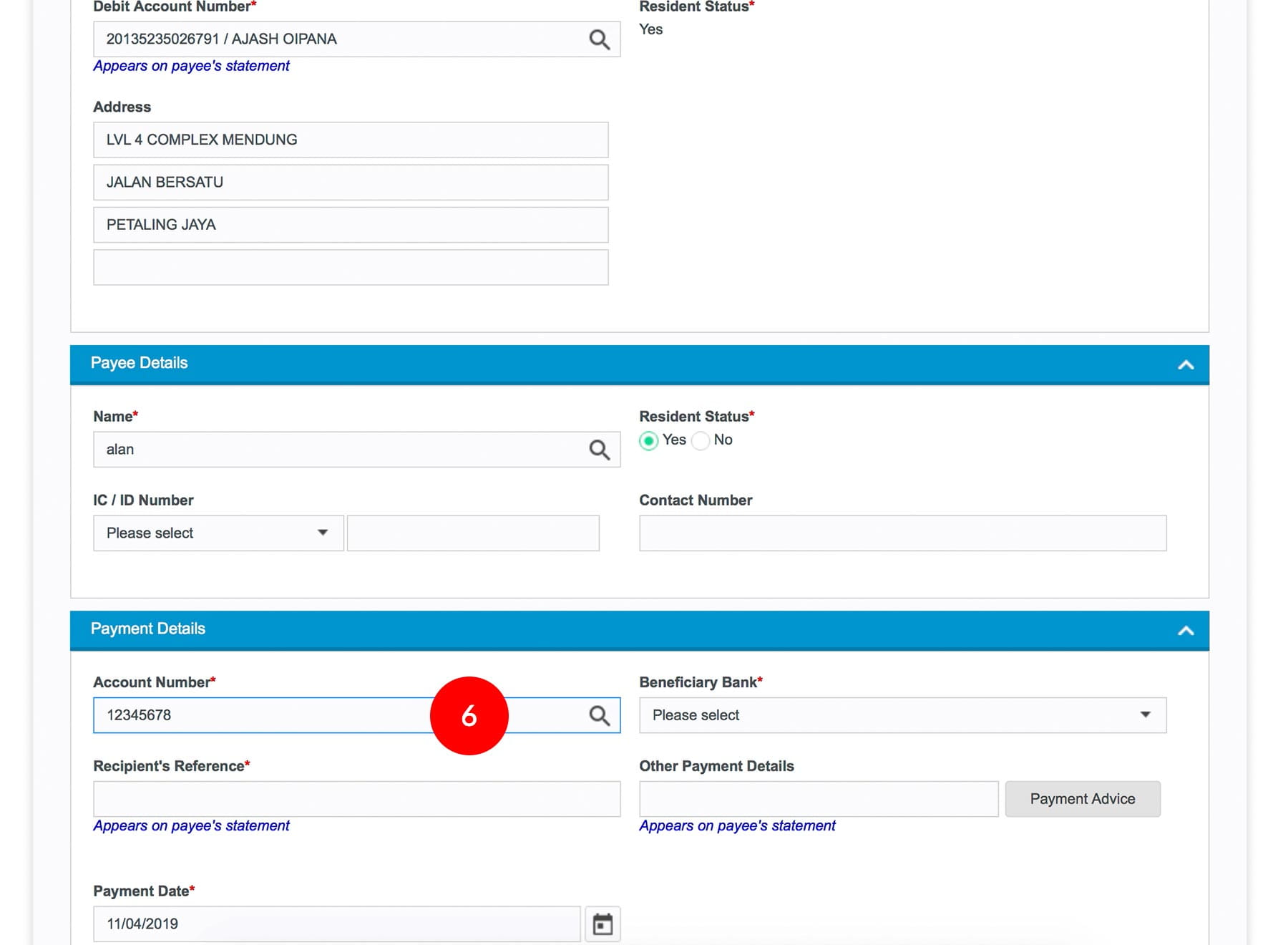Open the Beneficiary Bank dropdown
The image size is (1288, 945).
click(x=902, y=715)
